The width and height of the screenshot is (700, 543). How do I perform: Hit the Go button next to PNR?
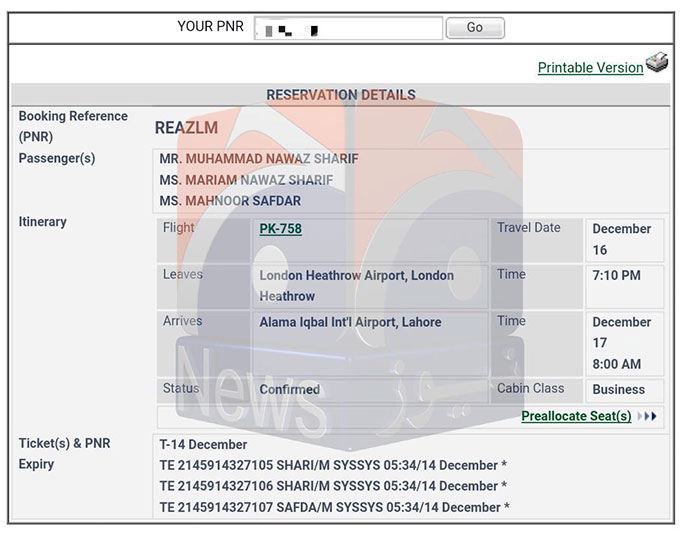pyautogui.click(x=475, y=28)
